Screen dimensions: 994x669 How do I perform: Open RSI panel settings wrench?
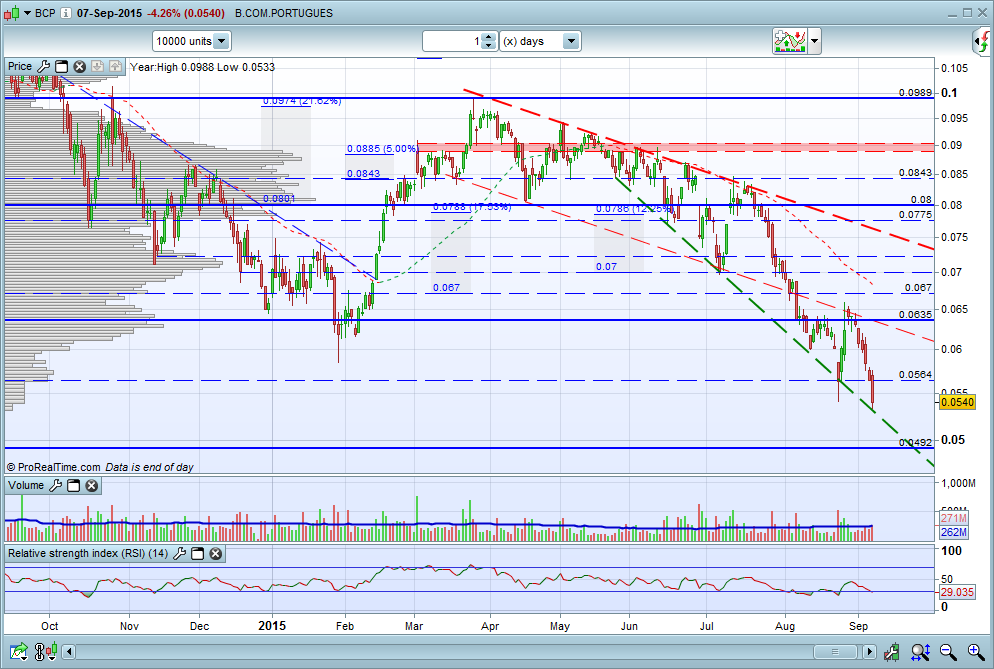pyautogui.click(x=179, y=554)
